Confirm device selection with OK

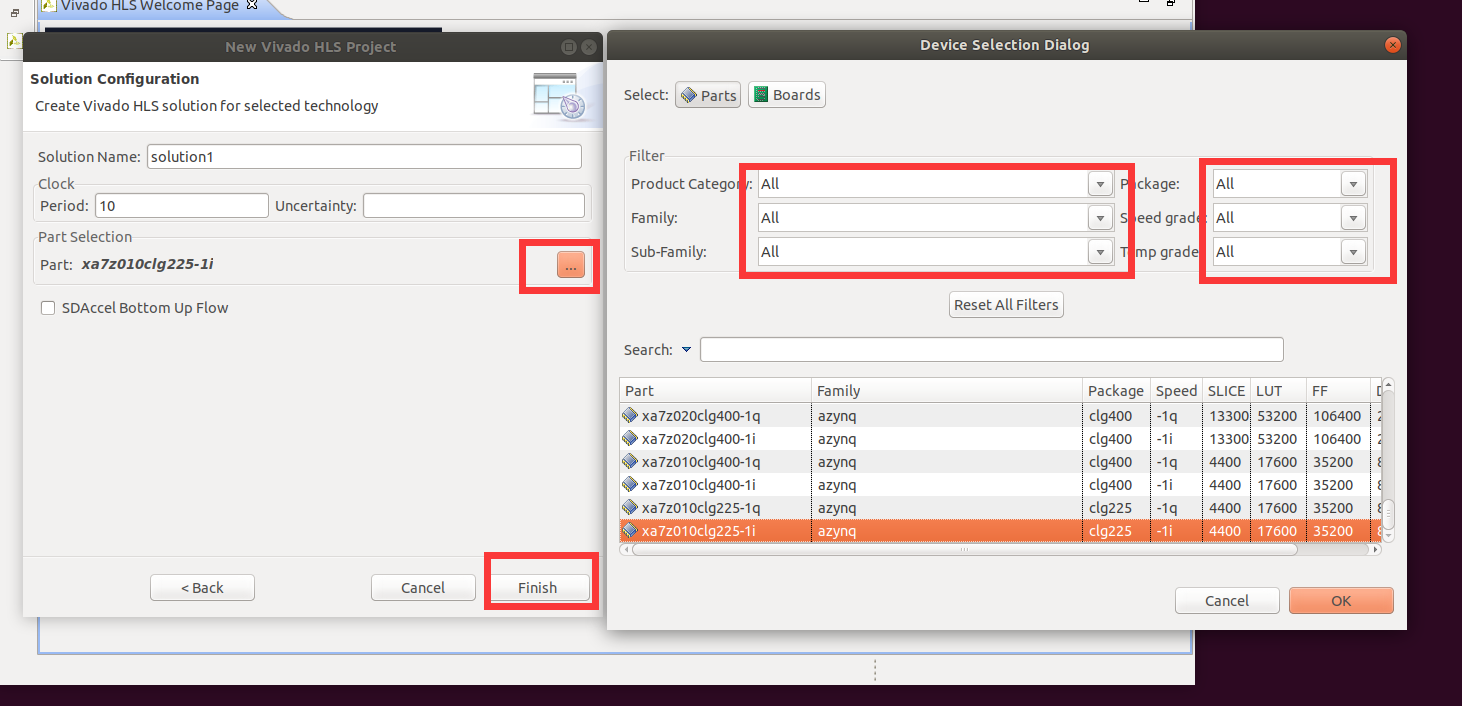tap(1341, 600)
